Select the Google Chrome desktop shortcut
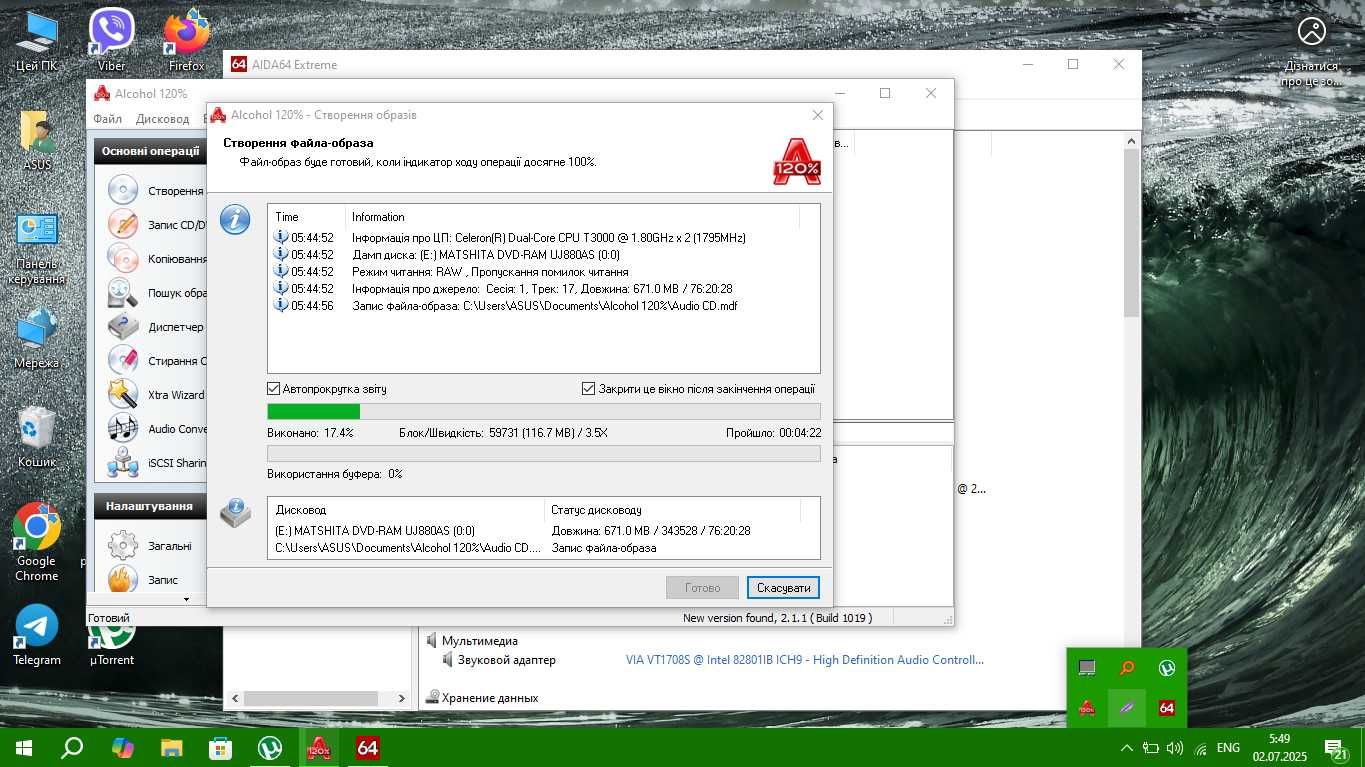 click(x=37, y=542)
